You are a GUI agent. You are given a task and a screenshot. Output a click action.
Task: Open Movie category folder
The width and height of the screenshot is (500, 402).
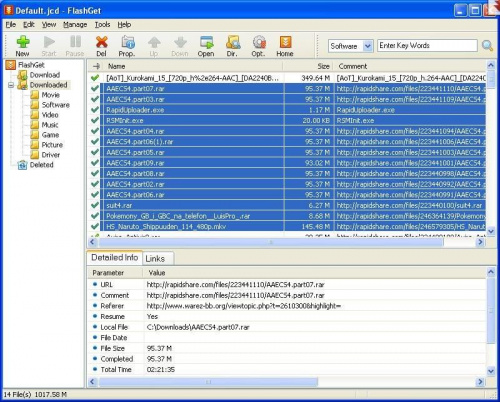pyautogui.click(x=51, y=95)
